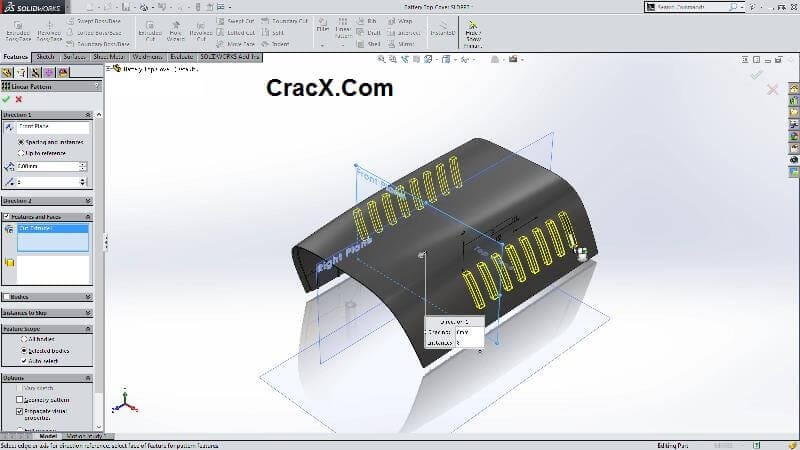Choose the Lofted Cut command
Screen dimensions: 800x450
click(x=235, y=32)
